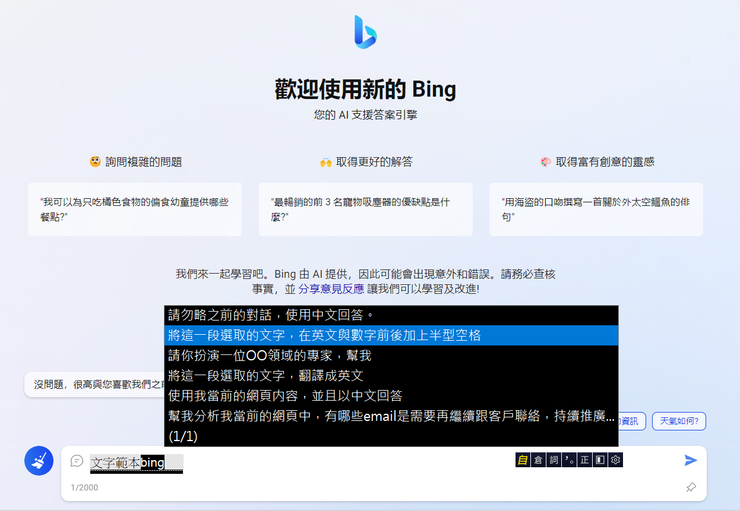Click the 歡迎使用新的 Bing title
The width and height of the screenshot is (740, 511).
pos(365,90)
